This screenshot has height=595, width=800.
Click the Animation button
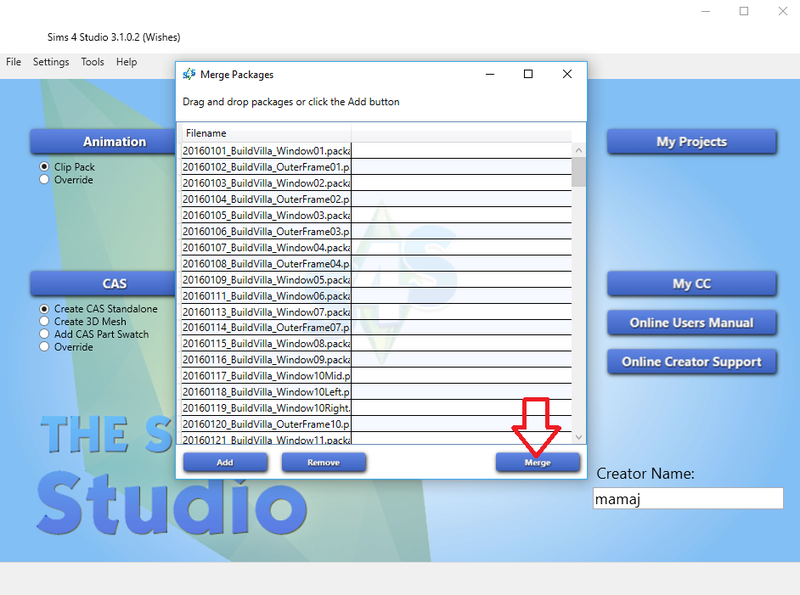click(103, 141)
